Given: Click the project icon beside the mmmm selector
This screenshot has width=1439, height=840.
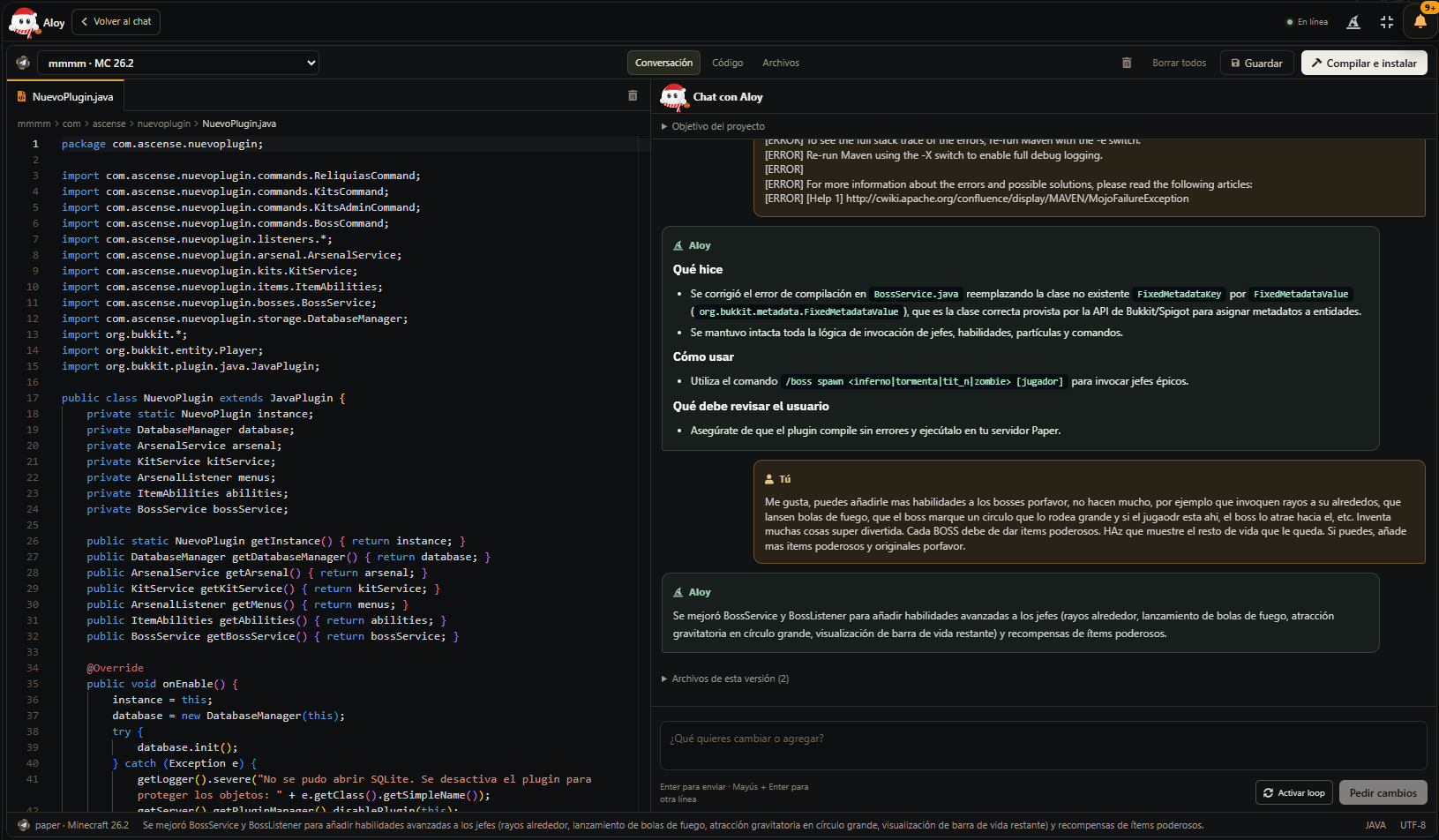Looking at the screenshot, I should tap(23, 63).
